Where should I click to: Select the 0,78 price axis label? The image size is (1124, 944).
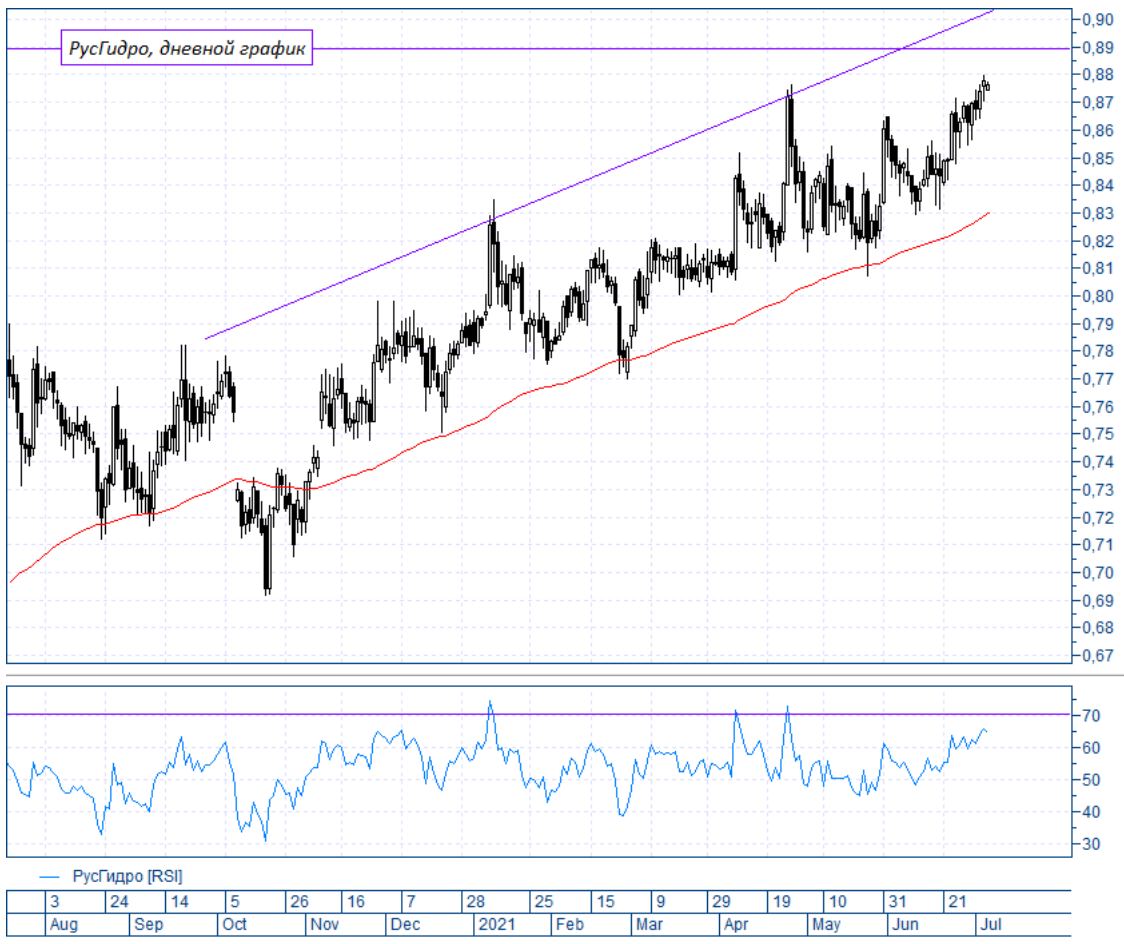click(1097, 351)
